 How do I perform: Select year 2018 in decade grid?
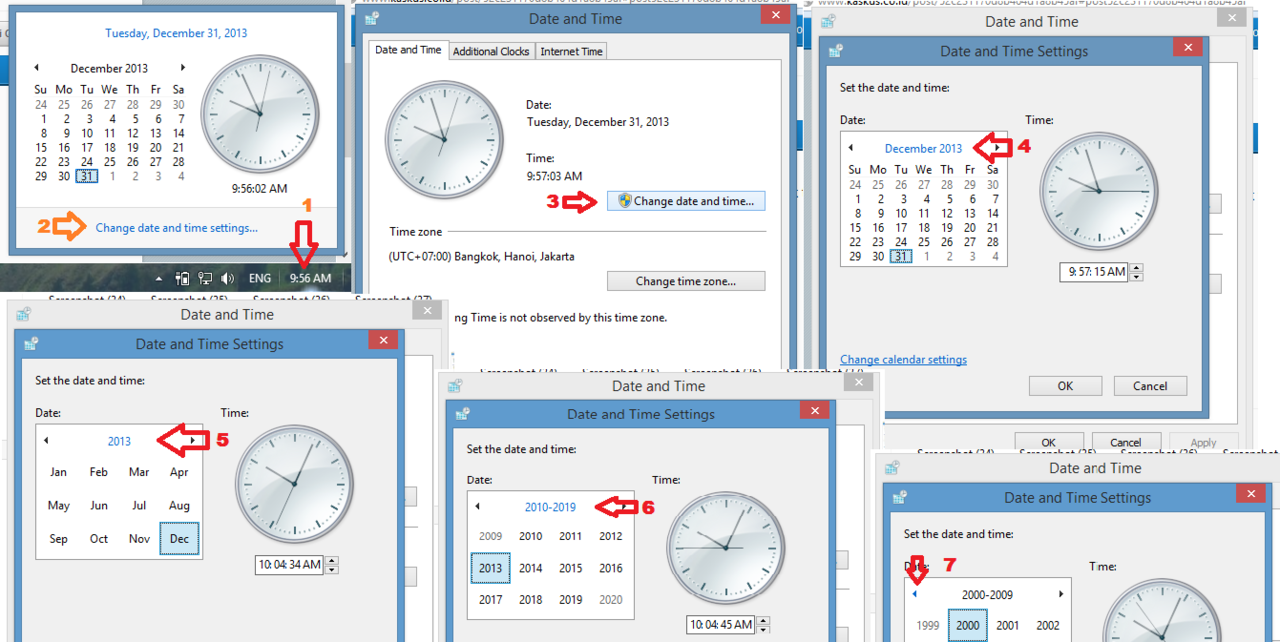[530, 600]
